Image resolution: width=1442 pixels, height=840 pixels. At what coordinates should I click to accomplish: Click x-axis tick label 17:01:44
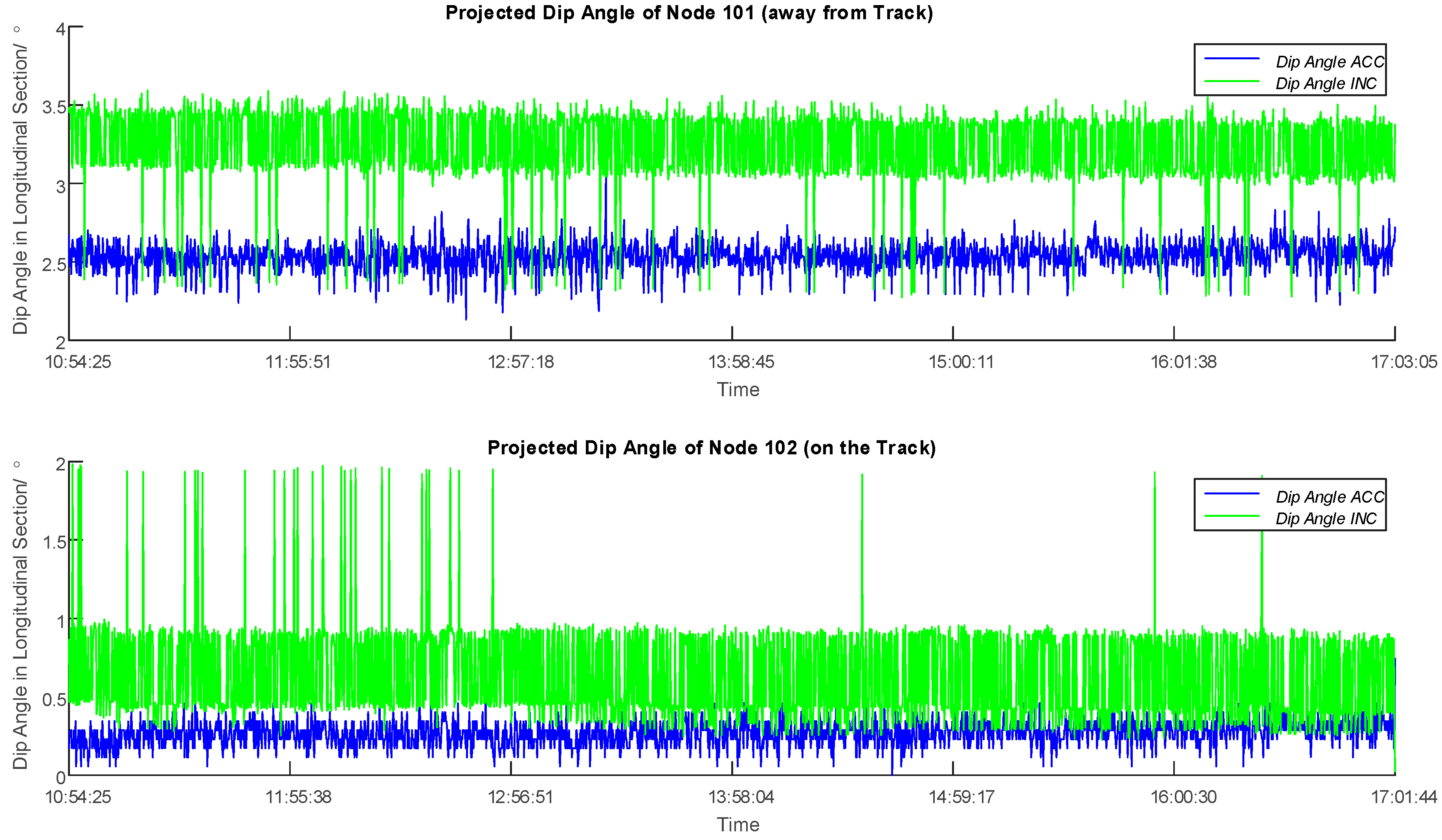[x=1403, y=797]
